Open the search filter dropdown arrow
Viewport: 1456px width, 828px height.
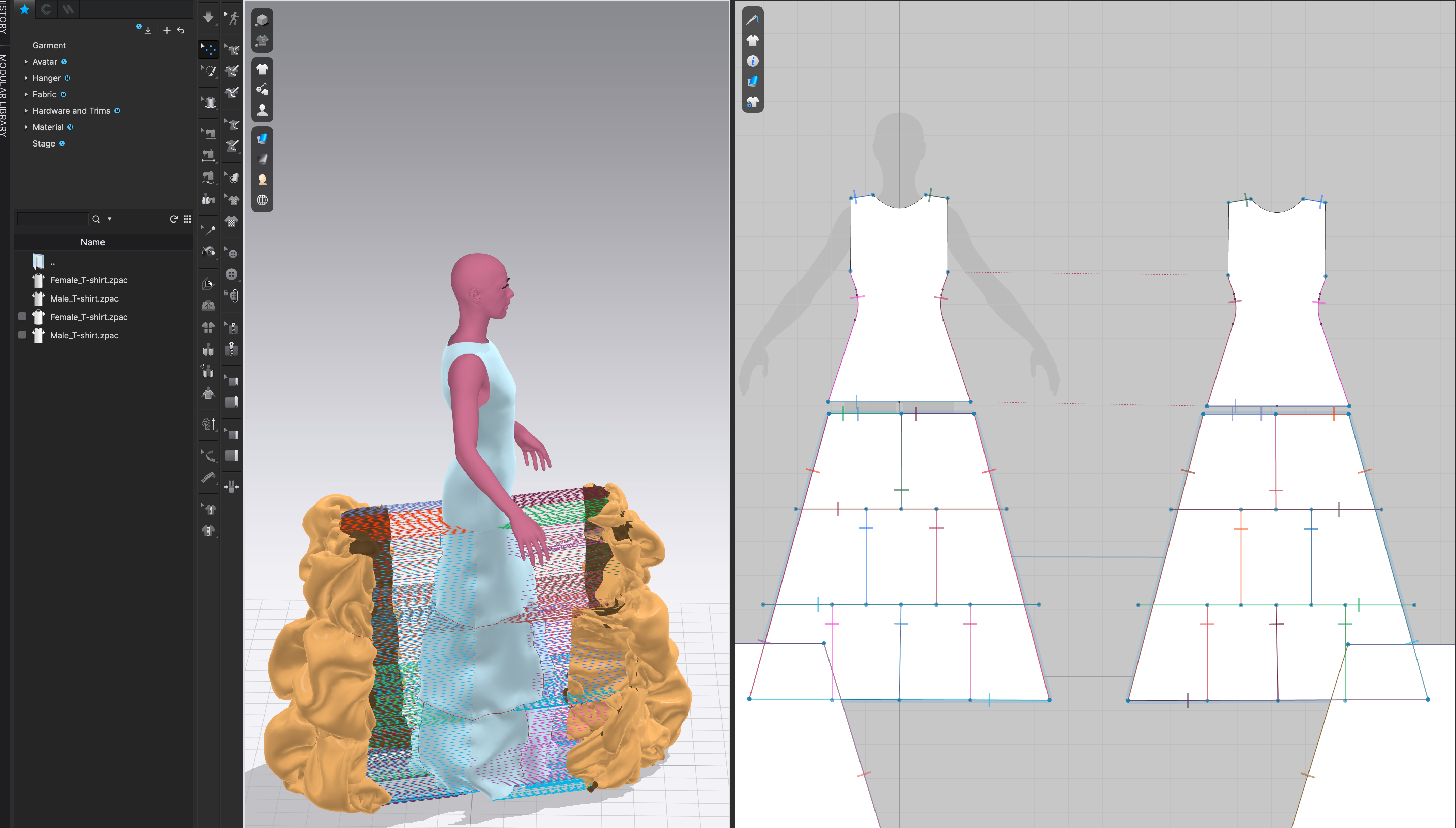pos(110,219)
